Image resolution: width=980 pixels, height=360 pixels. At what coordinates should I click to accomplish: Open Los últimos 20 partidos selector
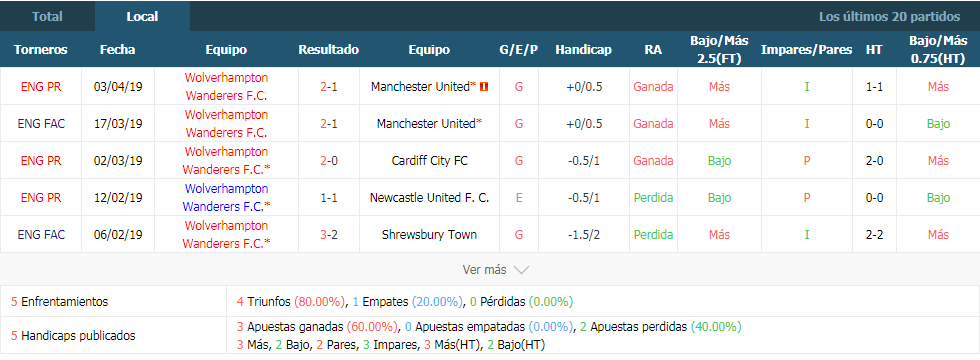889,17
